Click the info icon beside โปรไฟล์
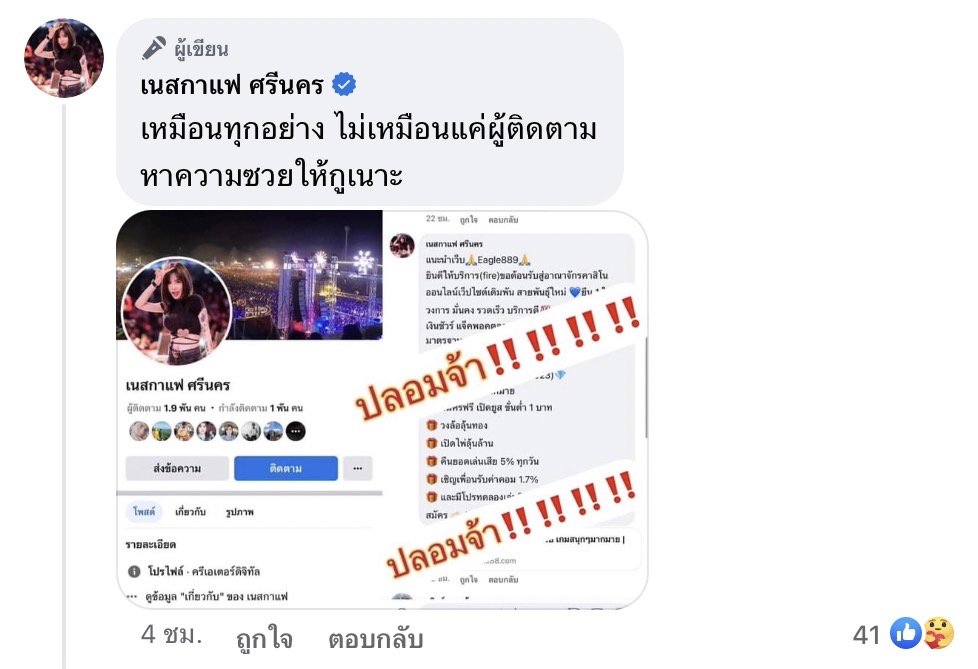Viewport: 978px width, 669px height. tap(133, 571)
